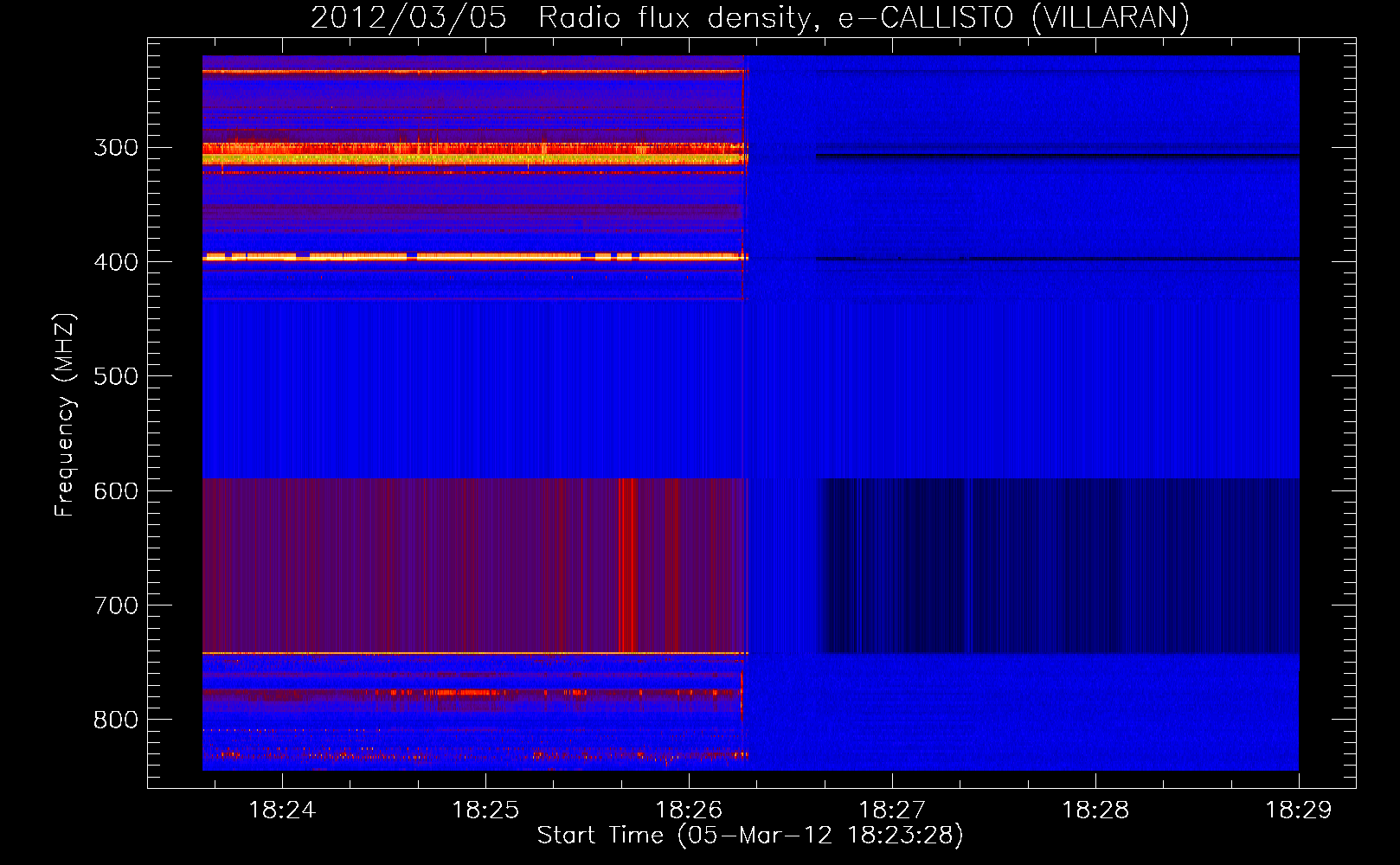
Task: Click the 400 frequency tick label
Action: click(116, 262)
